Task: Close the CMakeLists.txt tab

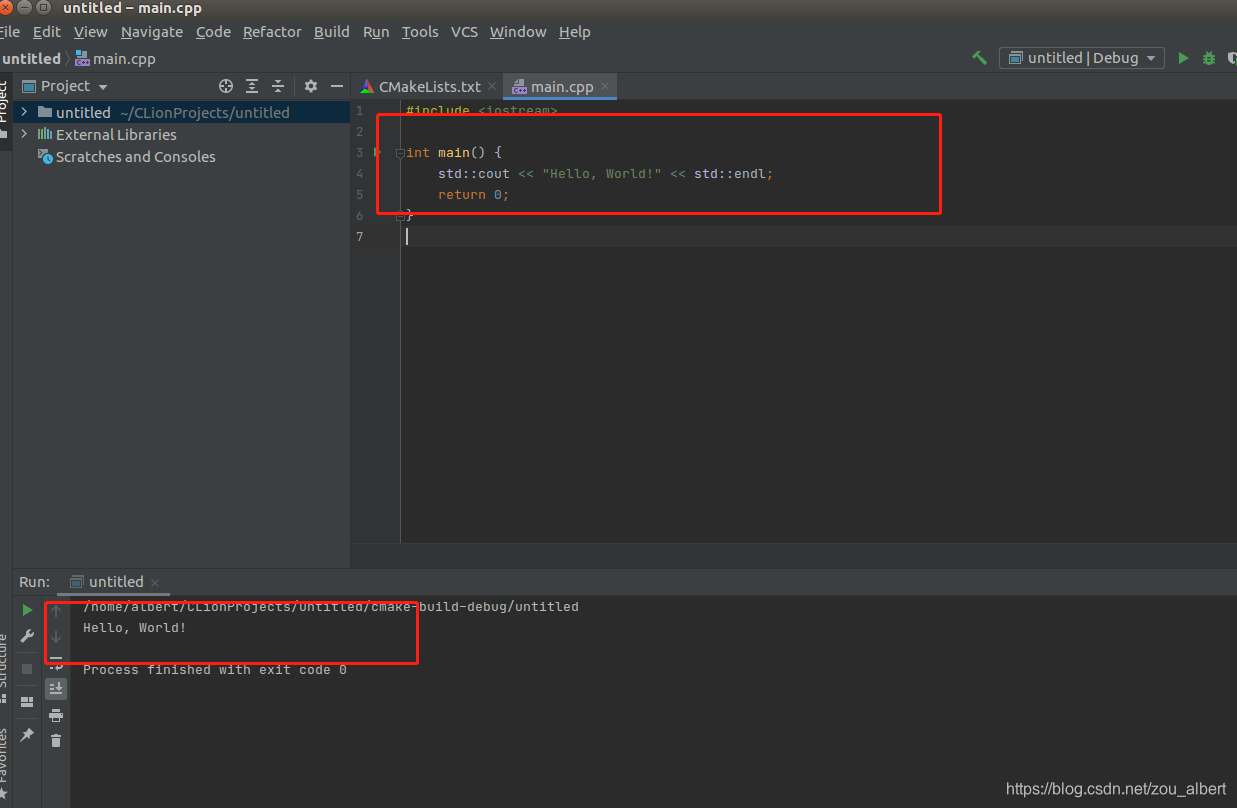Action: (492, 87)
